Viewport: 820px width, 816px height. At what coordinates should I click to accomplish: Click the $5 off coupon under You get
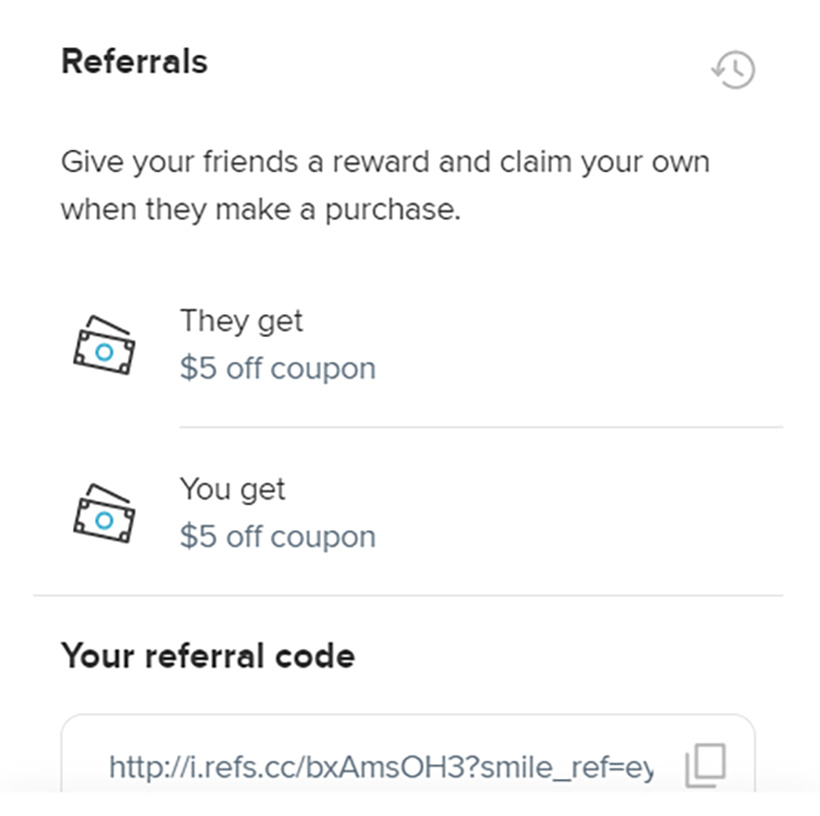point(277,537)
